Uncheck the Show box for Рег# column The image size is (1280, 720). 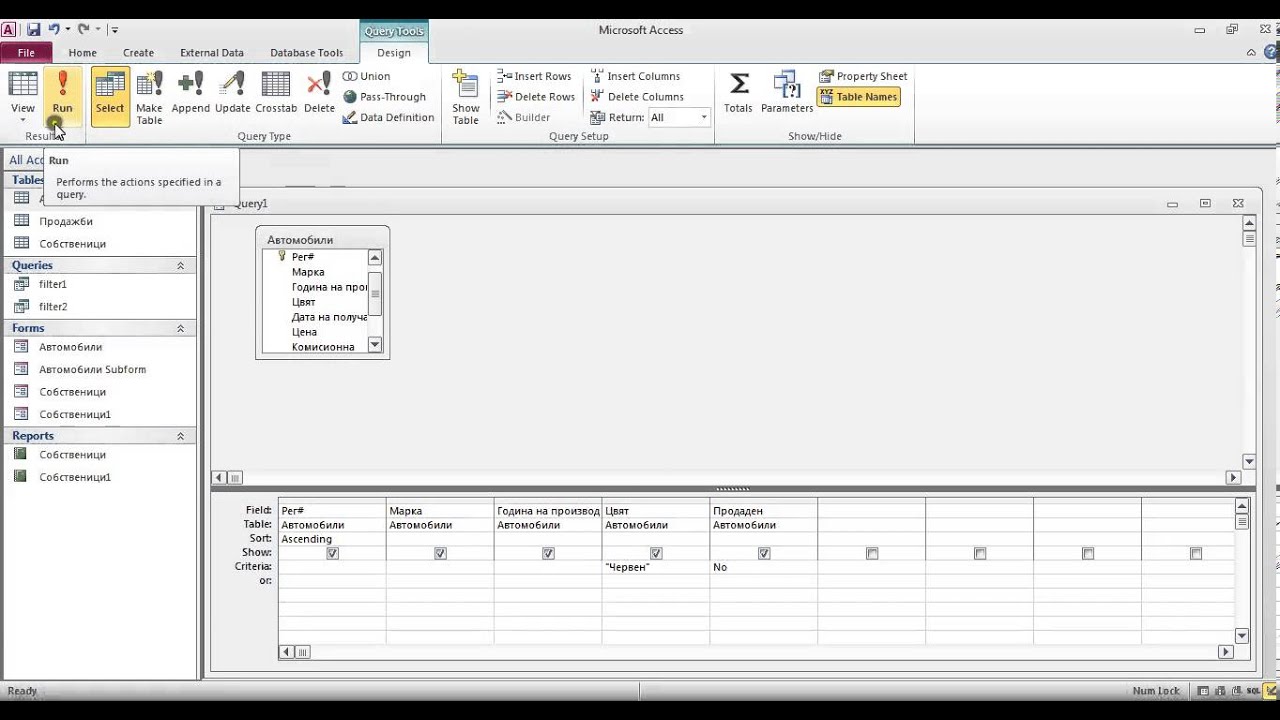click(333, 553)
